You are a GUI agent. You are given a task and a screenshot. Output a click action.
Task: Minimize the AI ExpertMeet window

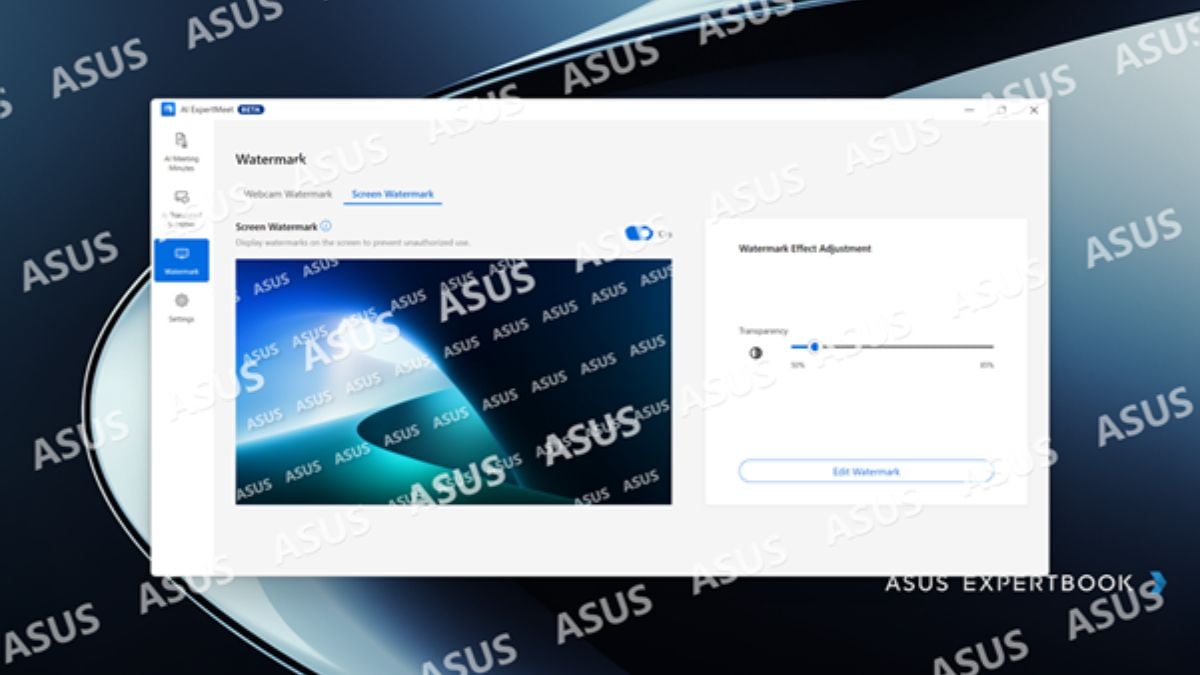coord(969,110)
